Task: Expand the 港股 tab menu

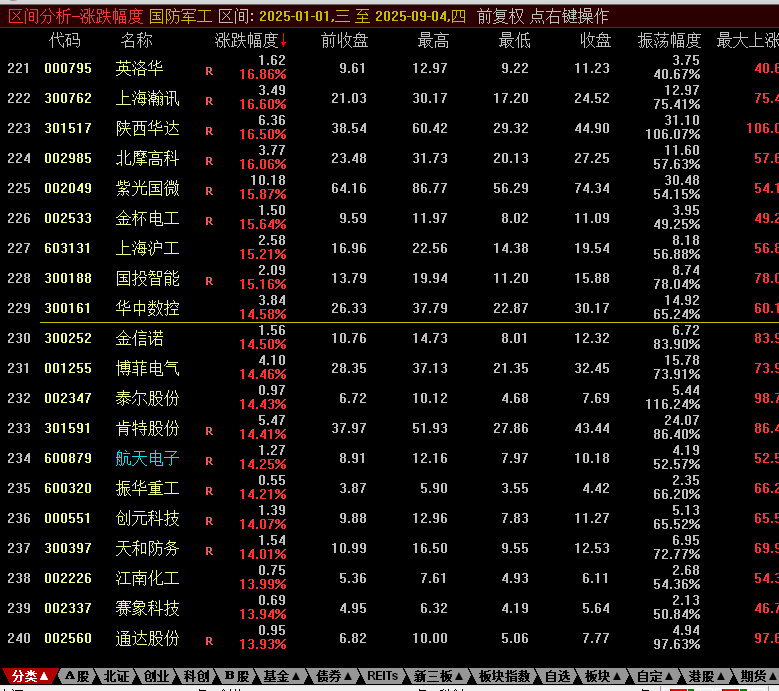Action: pos(706,676)
